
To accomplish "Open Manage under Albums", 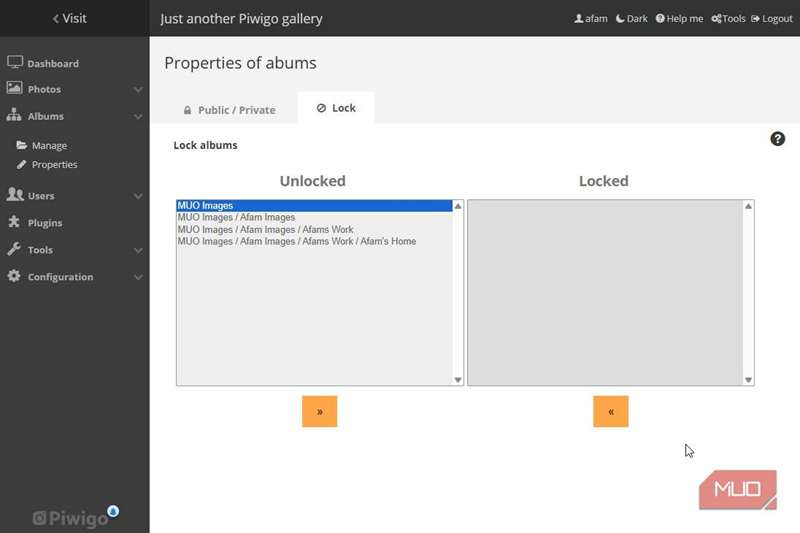I will (x=48, y=146).
